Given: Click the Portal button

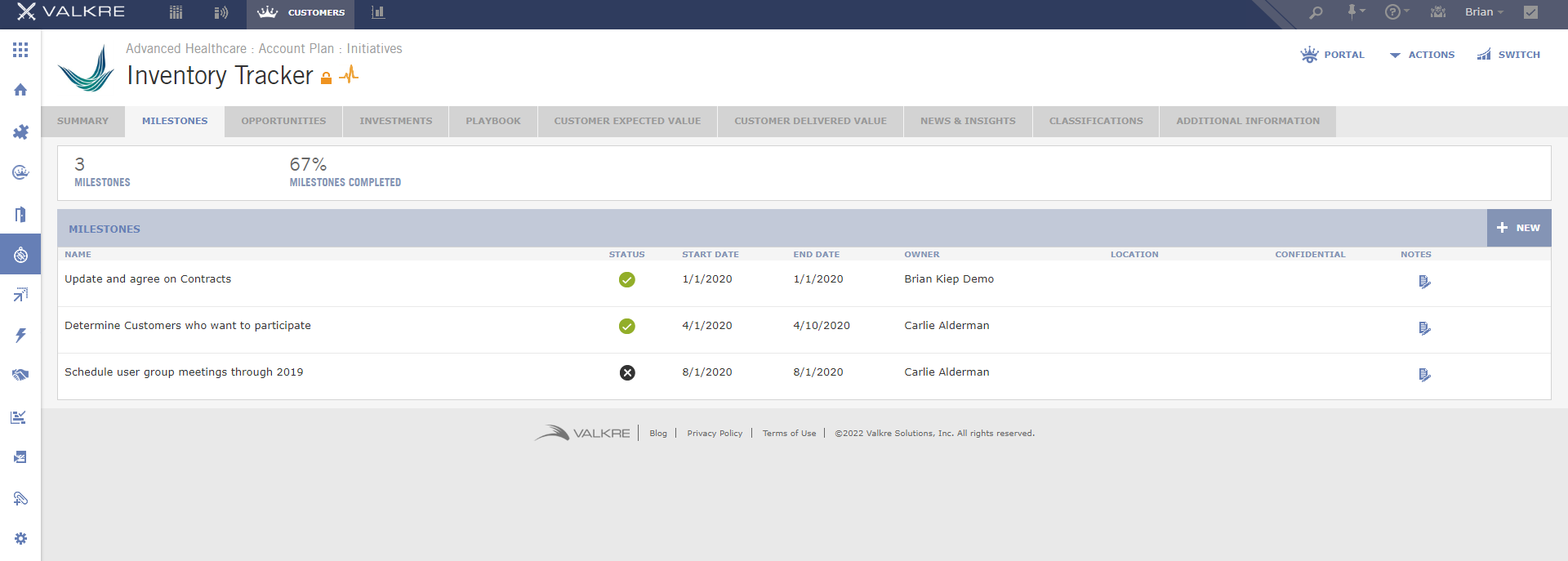Looking at the screenshot, I should click(x=1333, y=55).
